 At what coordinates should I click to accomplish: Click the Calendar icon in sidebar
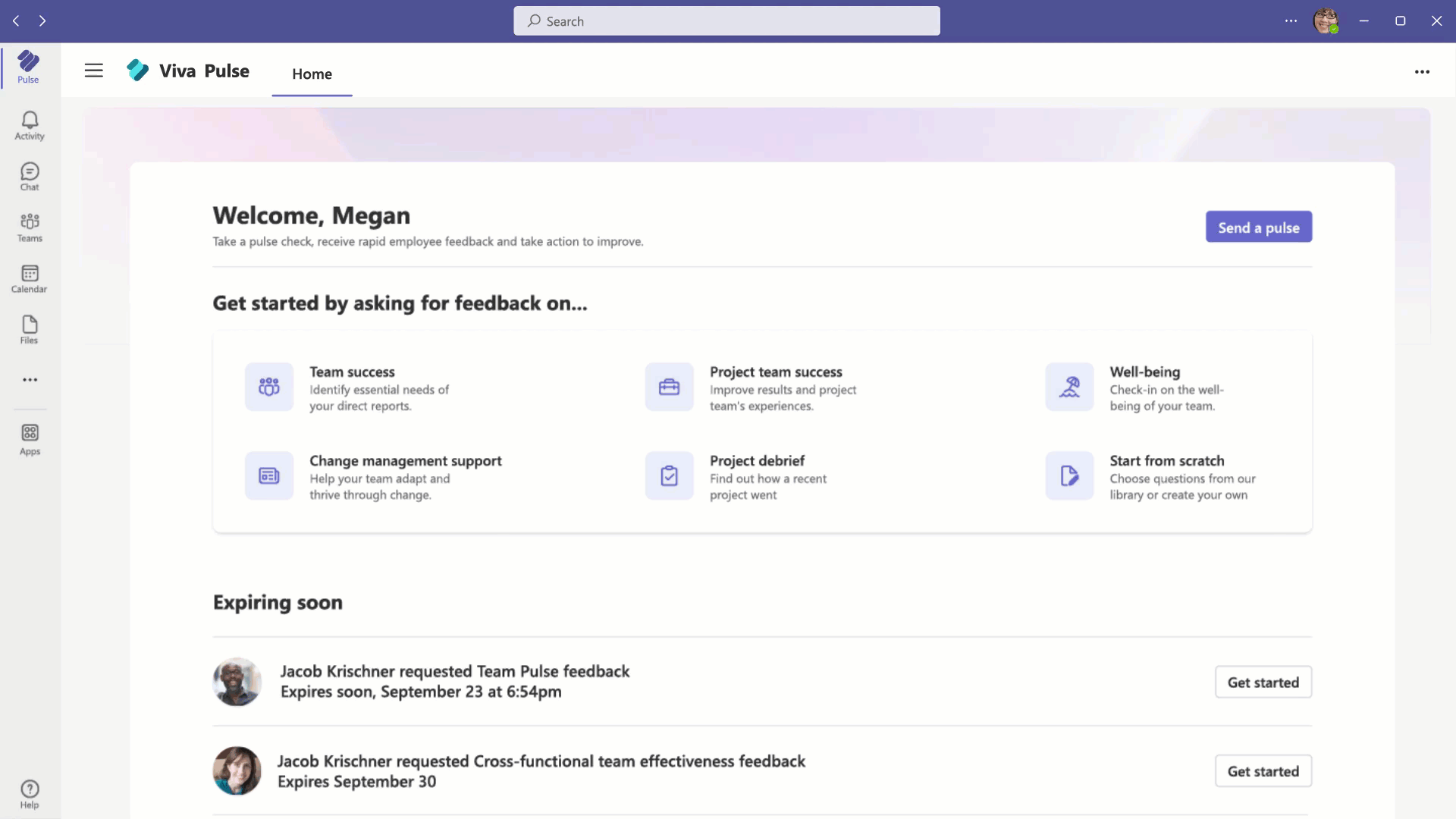coord(29,278)
